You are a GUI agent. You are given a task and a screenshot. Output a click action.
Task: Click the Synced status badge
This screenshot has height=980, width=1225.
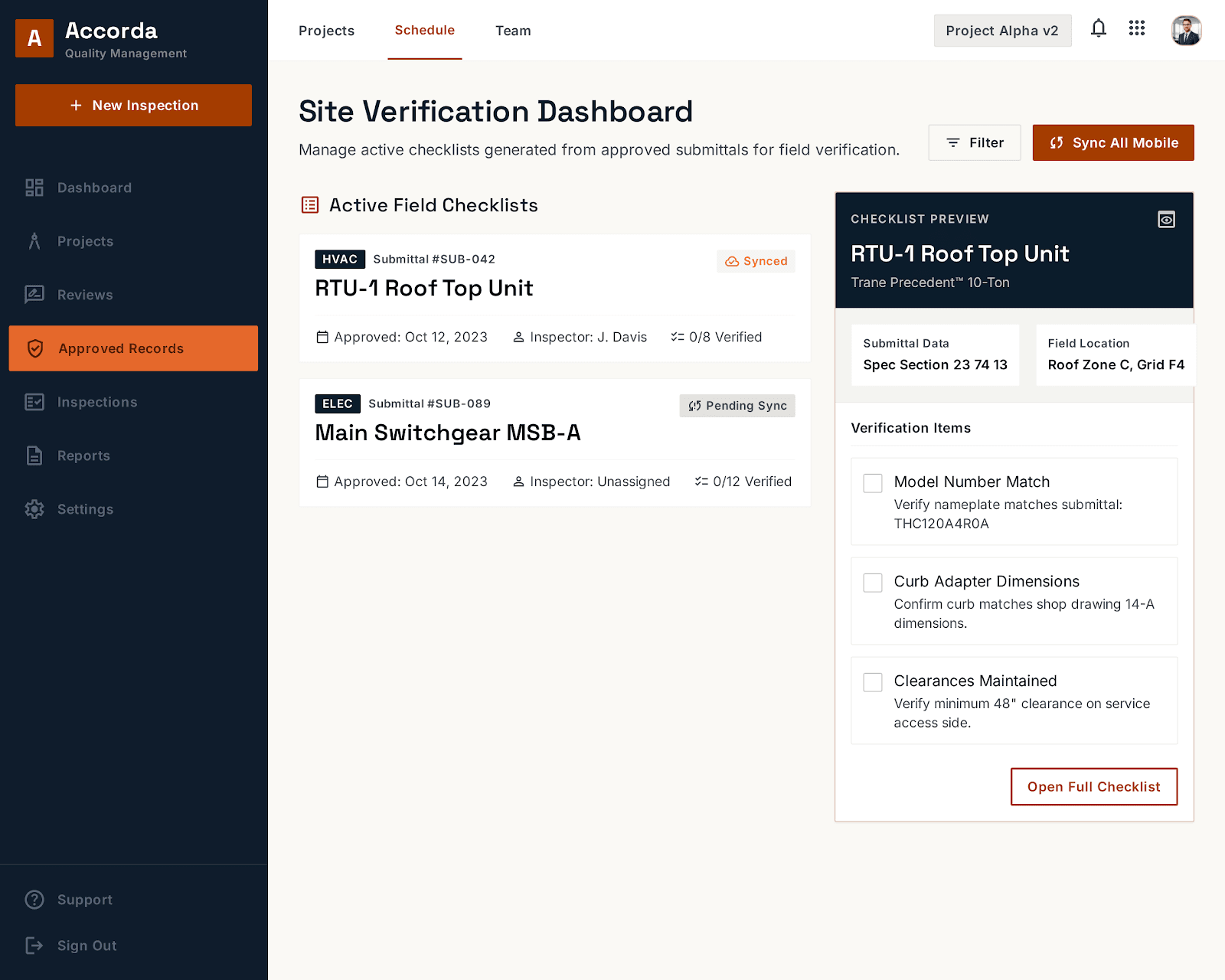pyautogui.click(x=756, y=261)
